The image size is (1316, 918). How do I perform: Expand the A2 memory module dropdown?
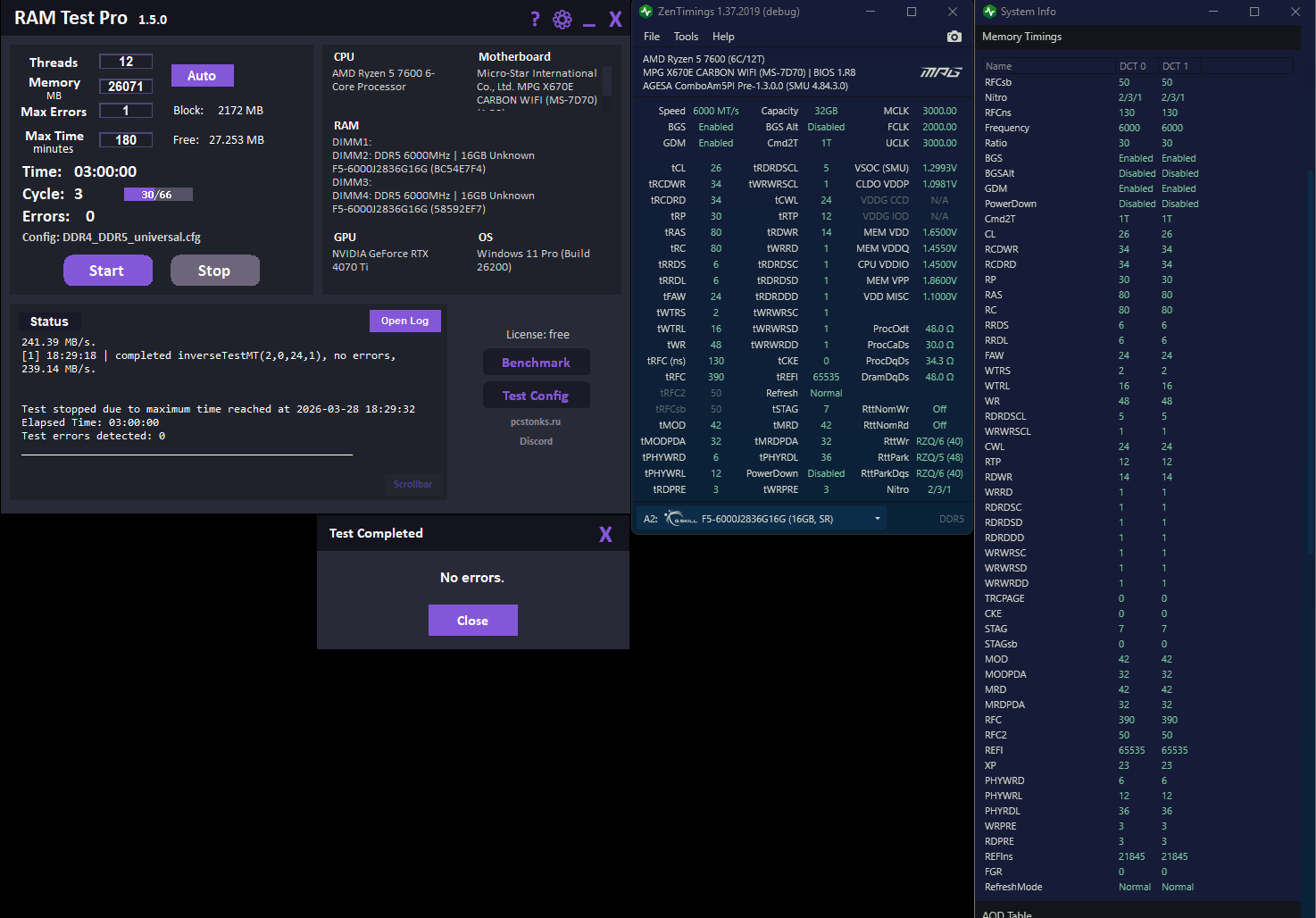click(x=878, y=519)
